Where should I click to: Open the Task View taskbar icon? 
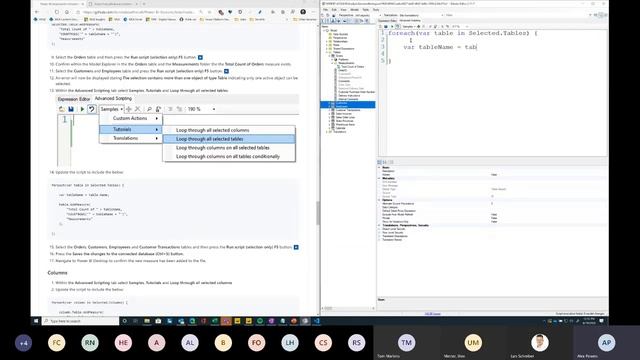click(136, 321)
